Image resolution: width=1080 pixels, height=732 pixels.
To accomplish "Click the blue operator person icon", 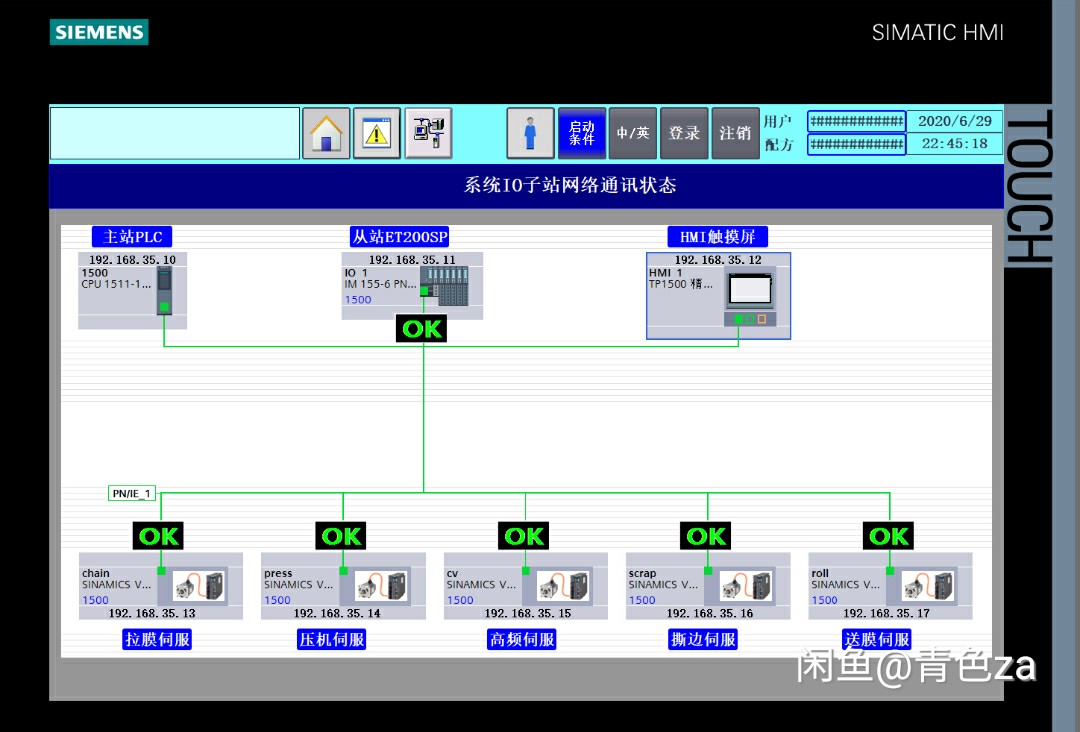I will click(x=530, y=134).
